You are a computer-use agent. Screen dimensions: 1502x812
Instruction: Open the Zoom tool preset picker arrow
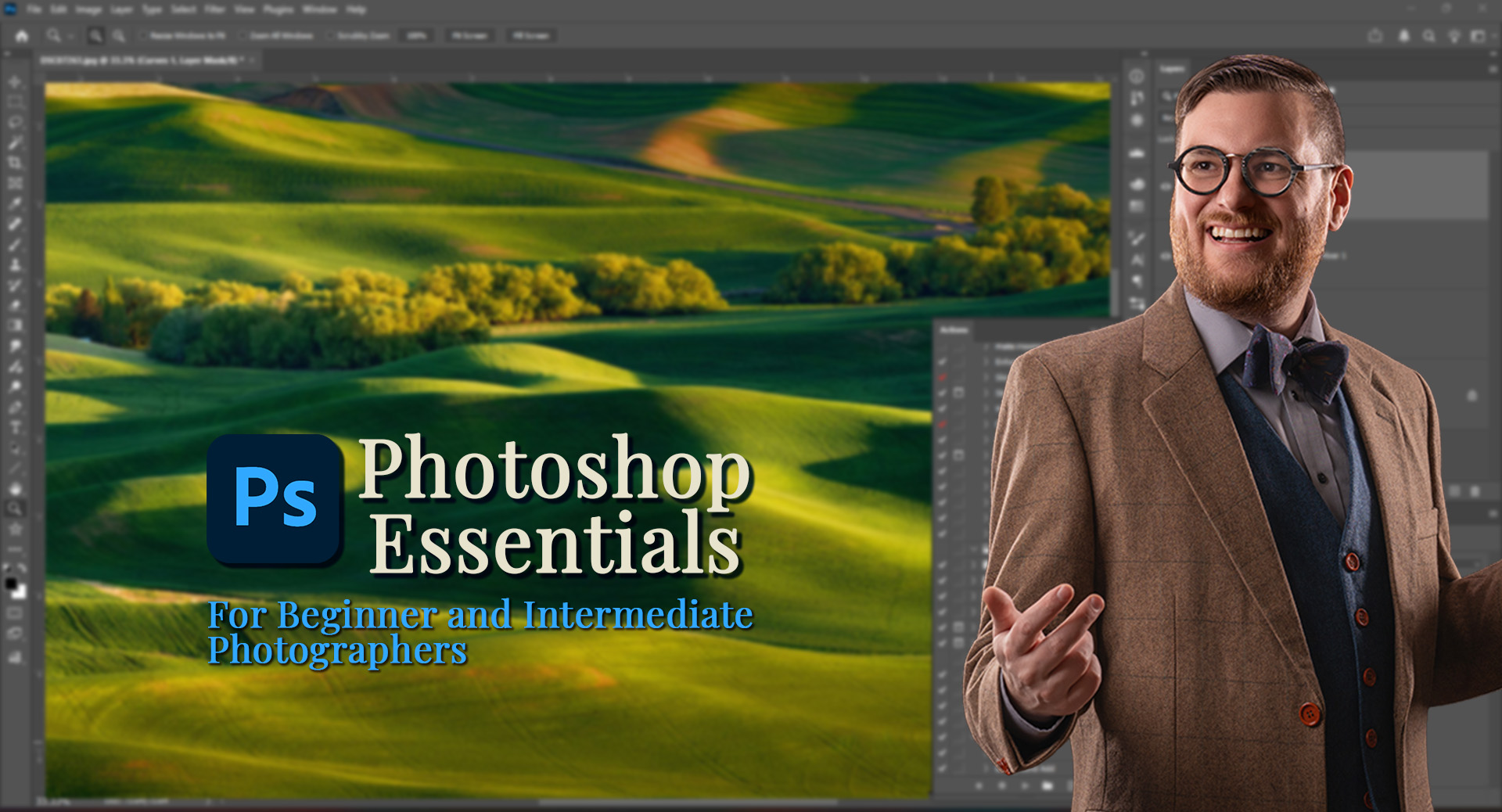tap(70, 36)
